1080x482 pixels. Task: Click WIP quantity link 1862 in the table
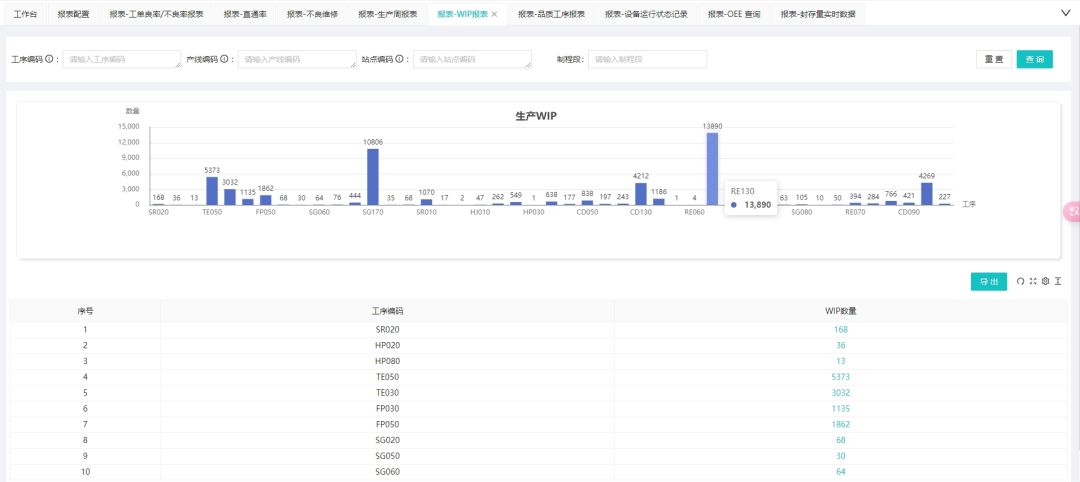pos(840,425)
